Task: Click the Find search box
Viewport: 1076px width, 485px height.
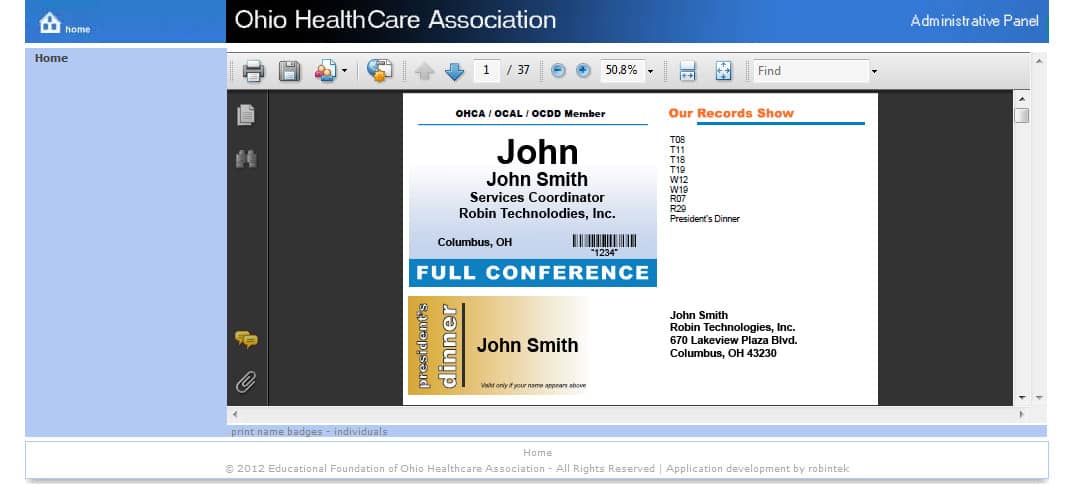Action: (811, 71)
